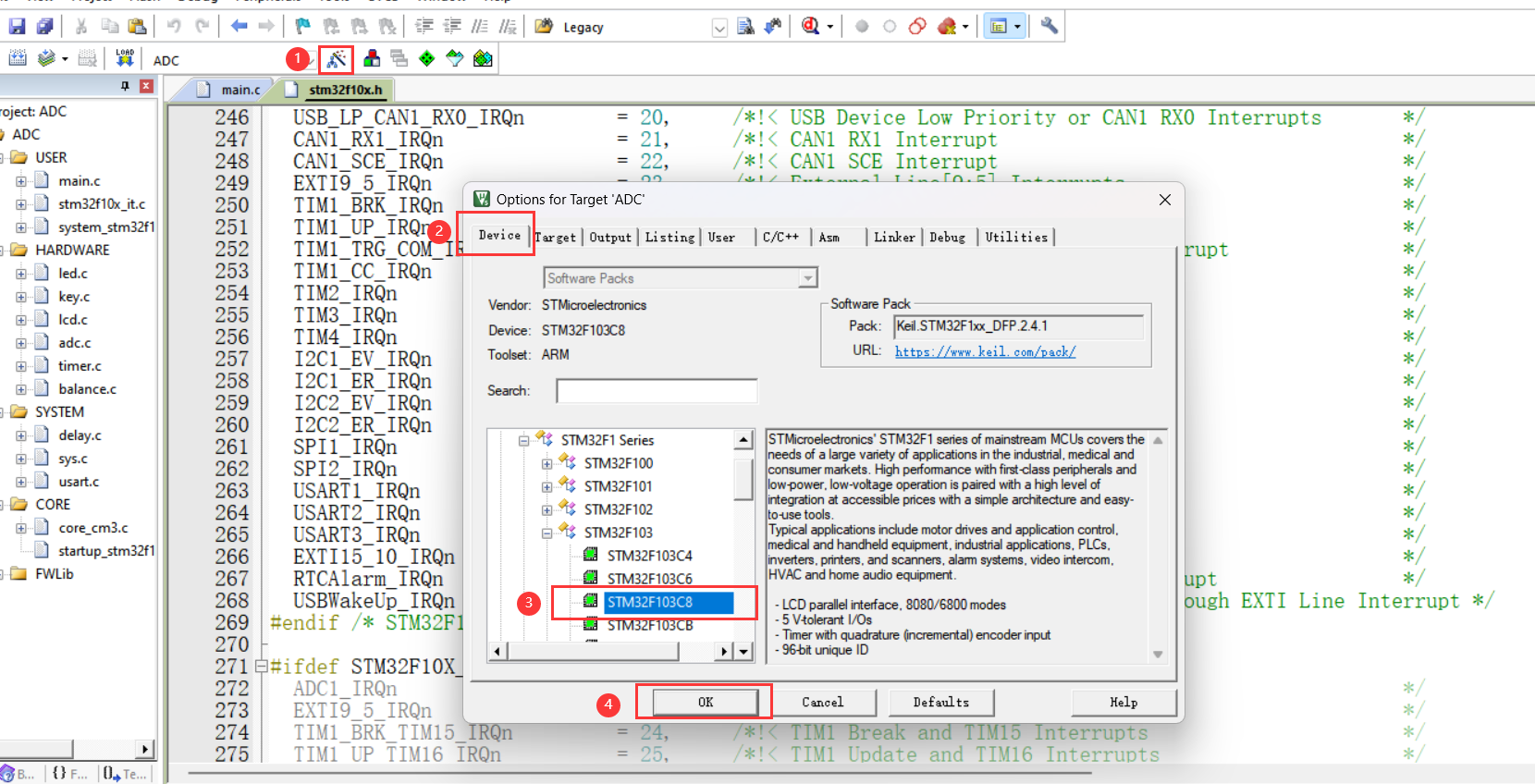The width and height of the screenshot is (1535, 784).
Task: Click the device Search input field
Action: (x=657, y=391)
